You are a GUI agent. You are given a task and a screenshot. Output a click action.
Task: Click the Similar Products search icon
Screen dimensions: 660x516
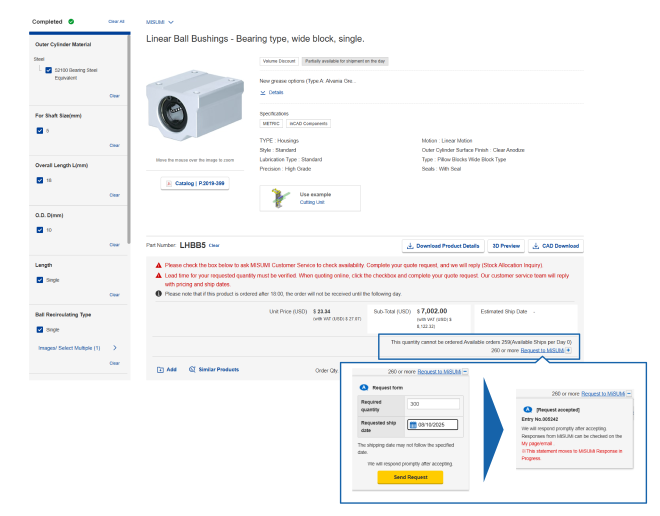[192, 369]
